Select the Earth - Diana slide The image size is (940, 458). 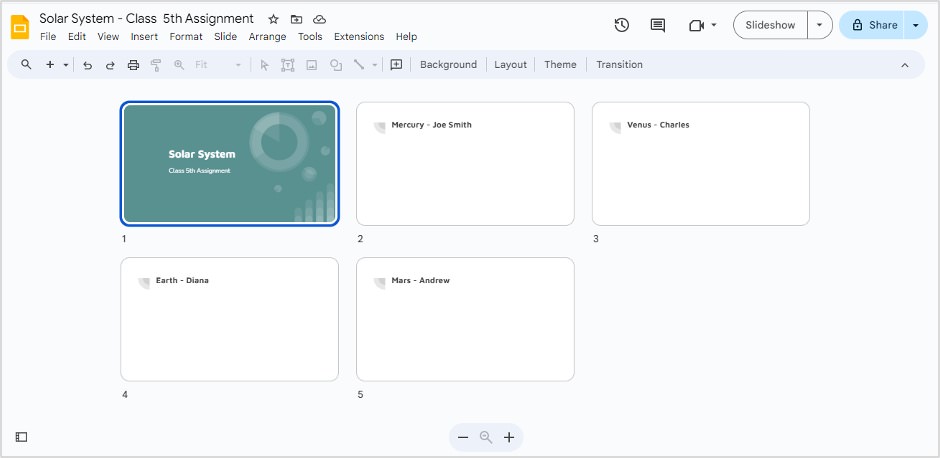click(x=230, y=320)
